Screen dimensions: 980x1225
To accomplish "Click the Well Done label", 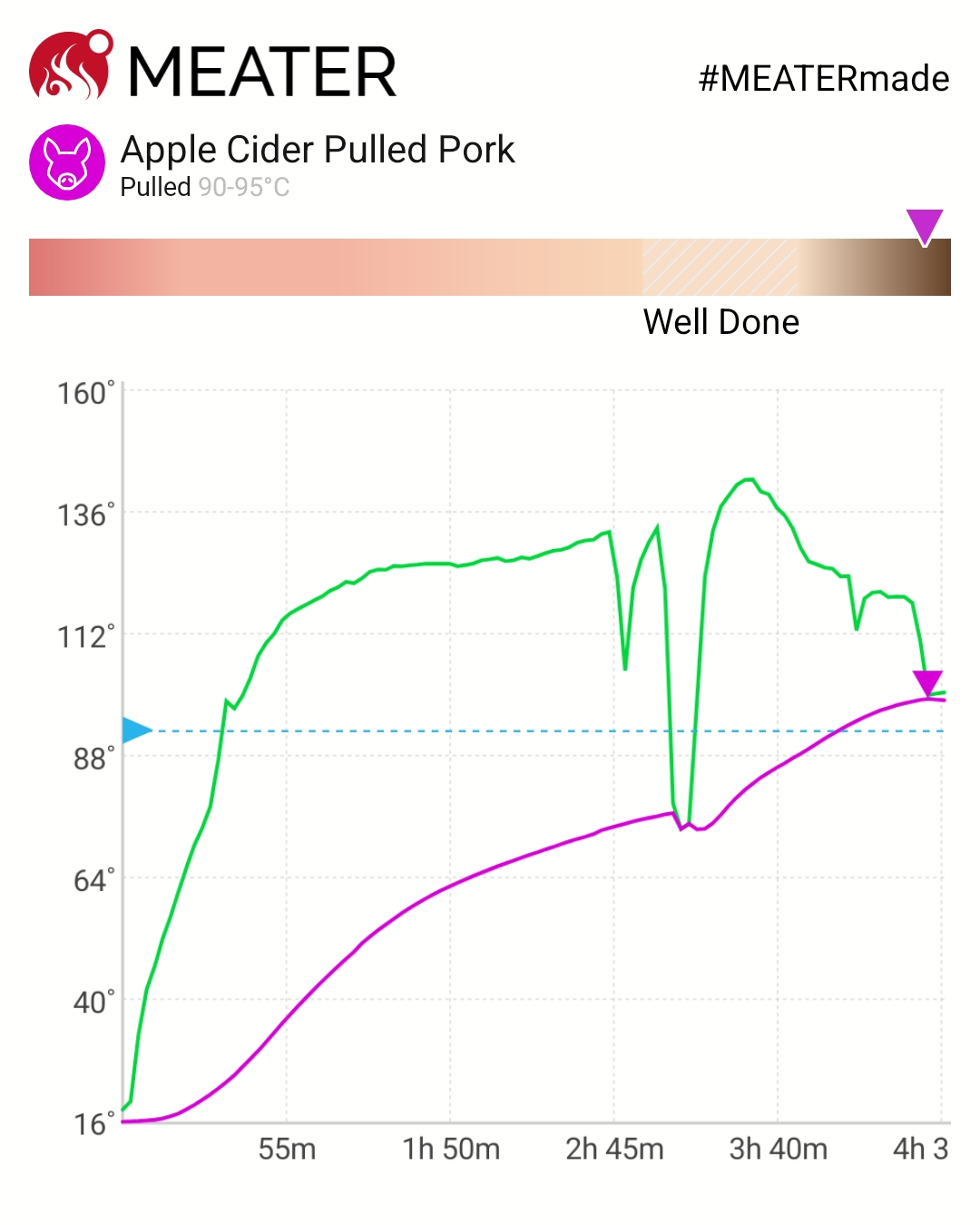I will click(721, 322).
